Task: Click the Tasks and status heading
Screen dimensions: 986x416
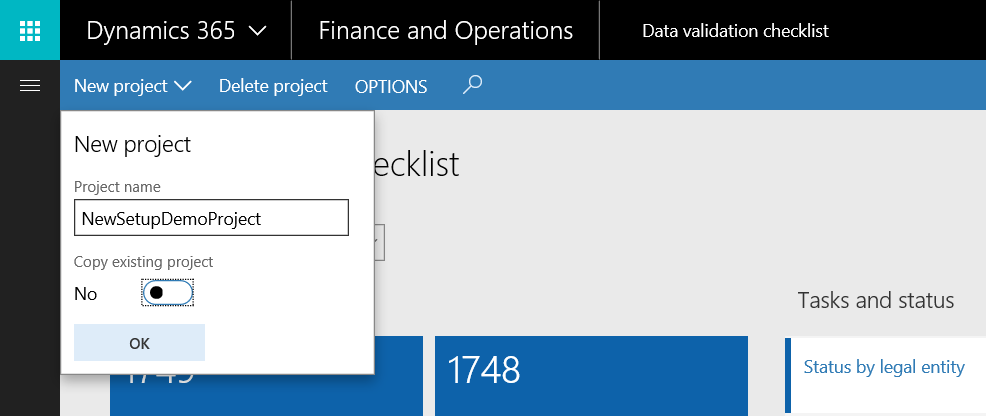Action: pyautogui.click(x=876, y=300)
